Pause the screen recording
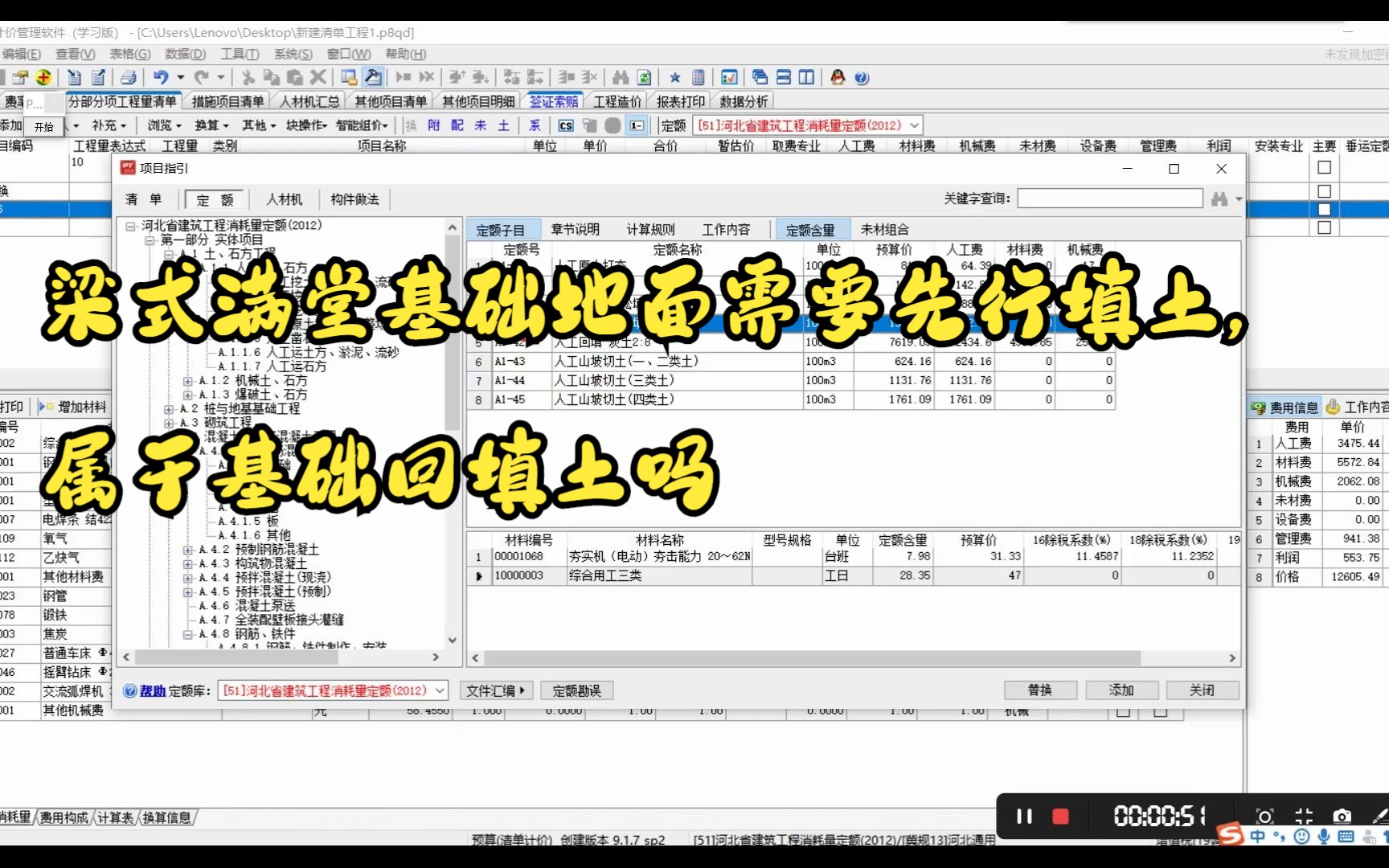 click(x=1023, y=817)
